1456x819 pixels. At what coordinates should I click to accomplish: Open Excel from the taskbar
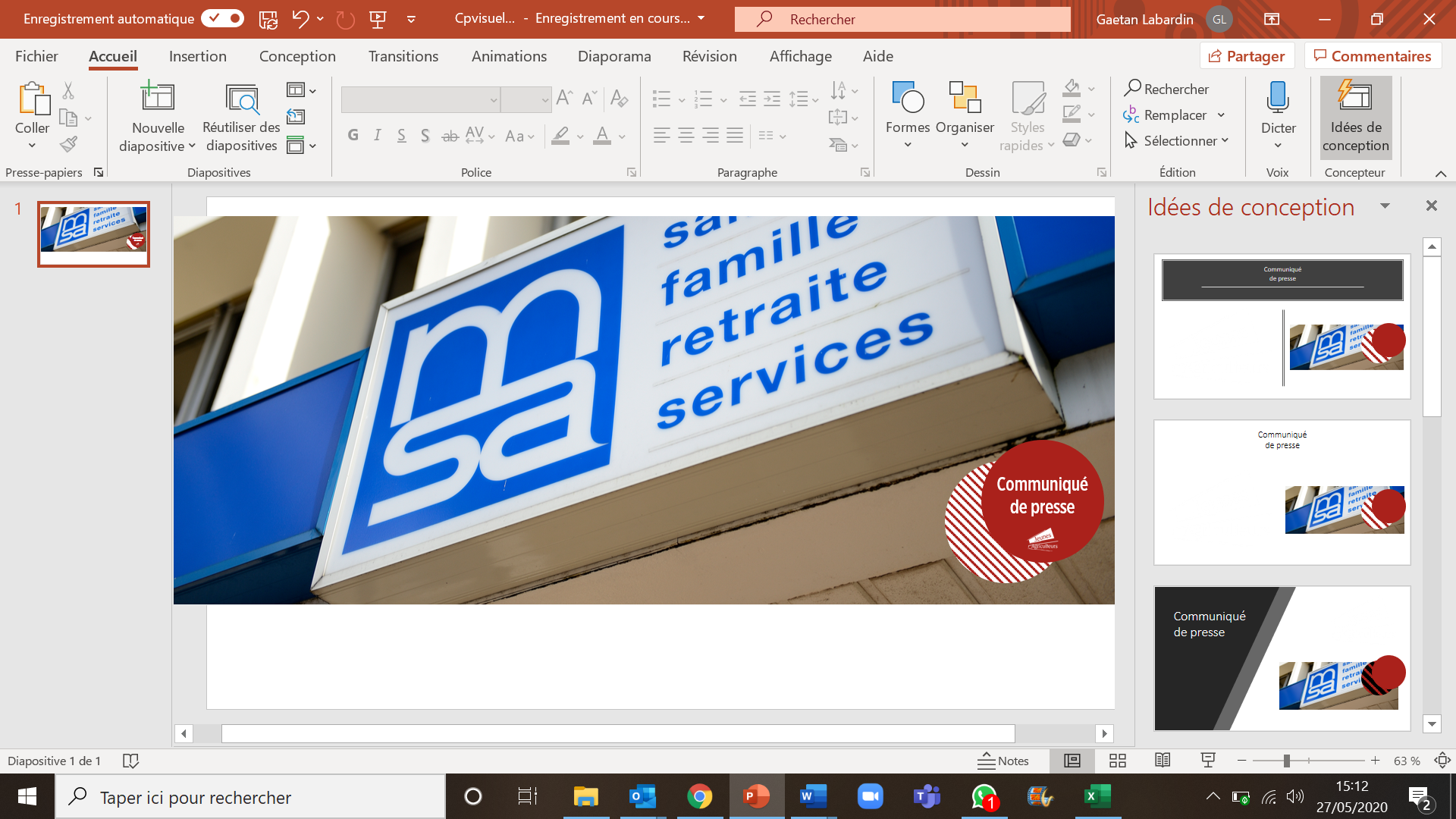click(1097, 796)
